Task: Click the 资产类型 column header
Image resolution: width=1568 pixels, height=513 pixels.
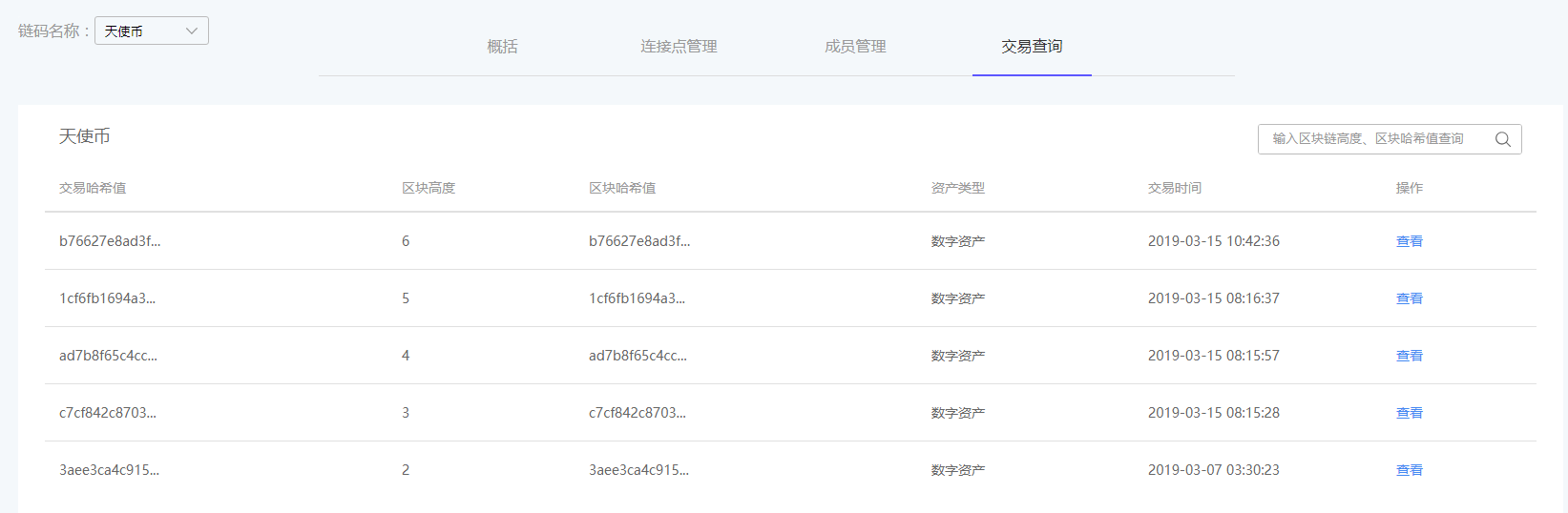Action: coord(957,188)
